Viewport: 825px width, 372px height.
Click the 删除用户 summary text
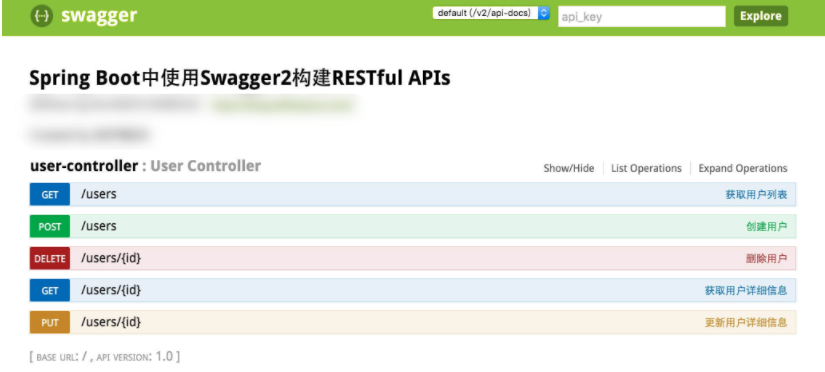pos(767,258)
